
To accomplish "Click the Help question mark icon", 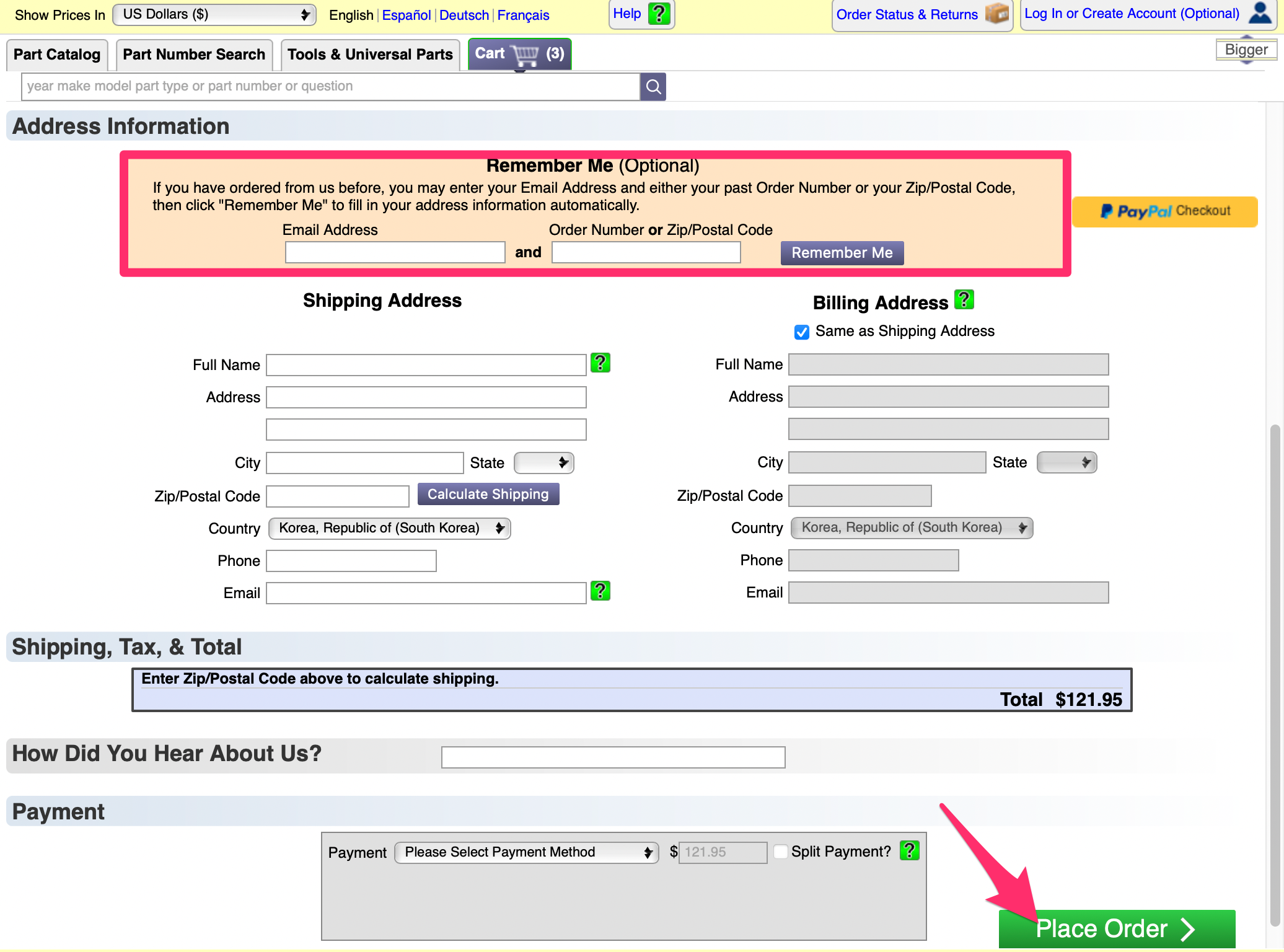I will pos(659,14).
